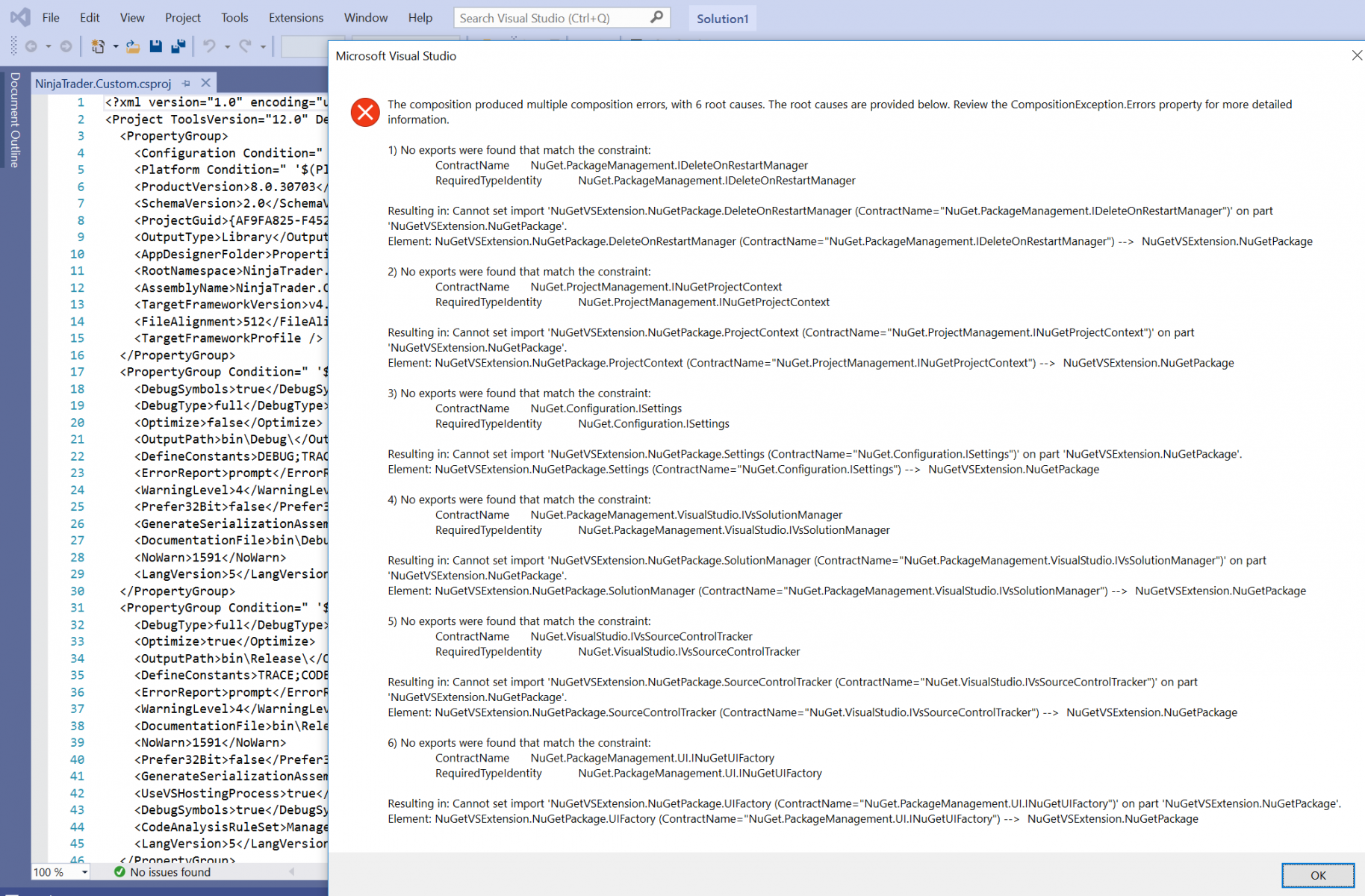Viewport: 1365px width, 896px height.
Task: Click IVsSolutionManager RequiredTypeIdentity value
Action: (x=734, y=530)
